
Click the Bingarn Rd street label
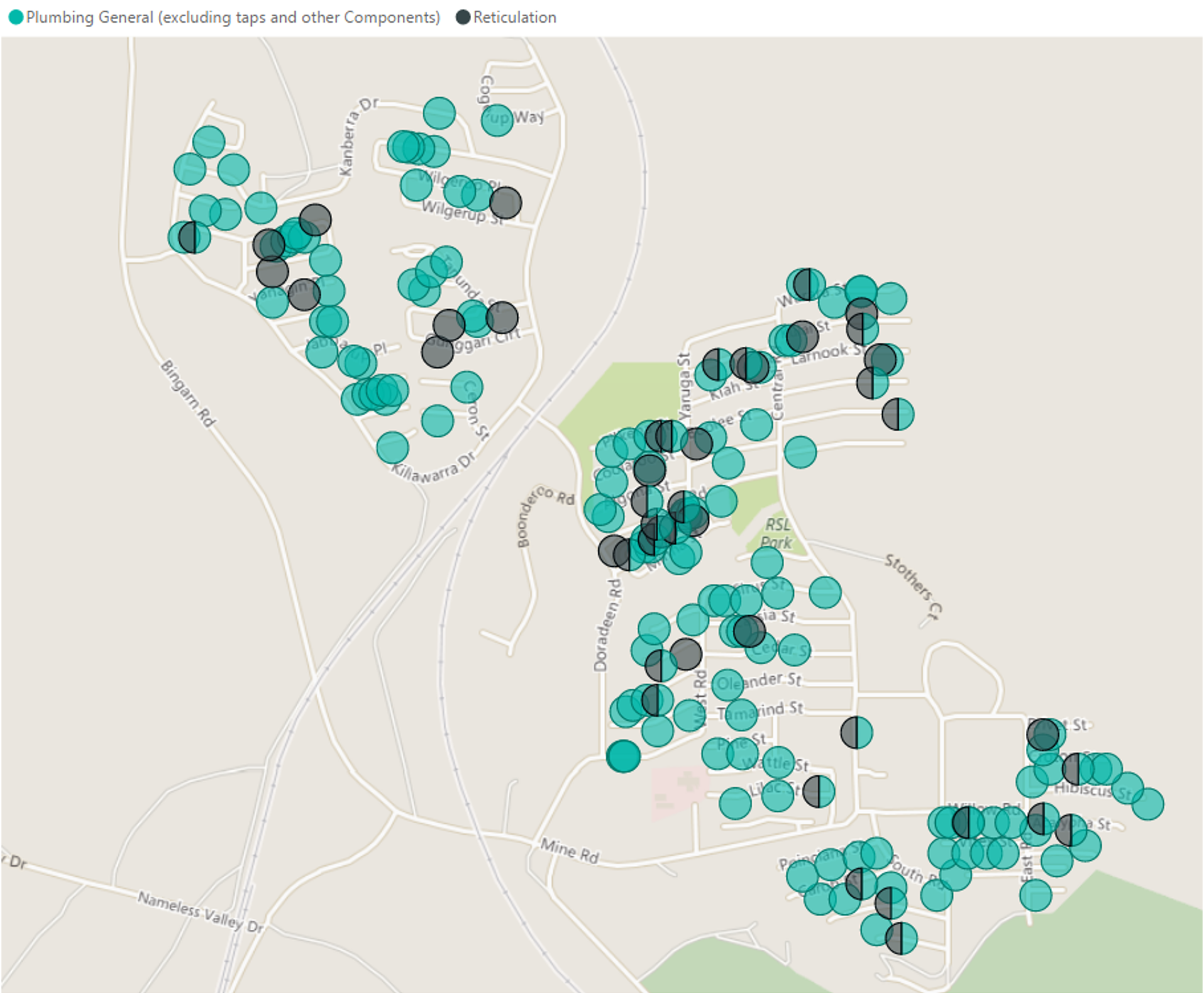pyautogui.click(x=187, y=393)
